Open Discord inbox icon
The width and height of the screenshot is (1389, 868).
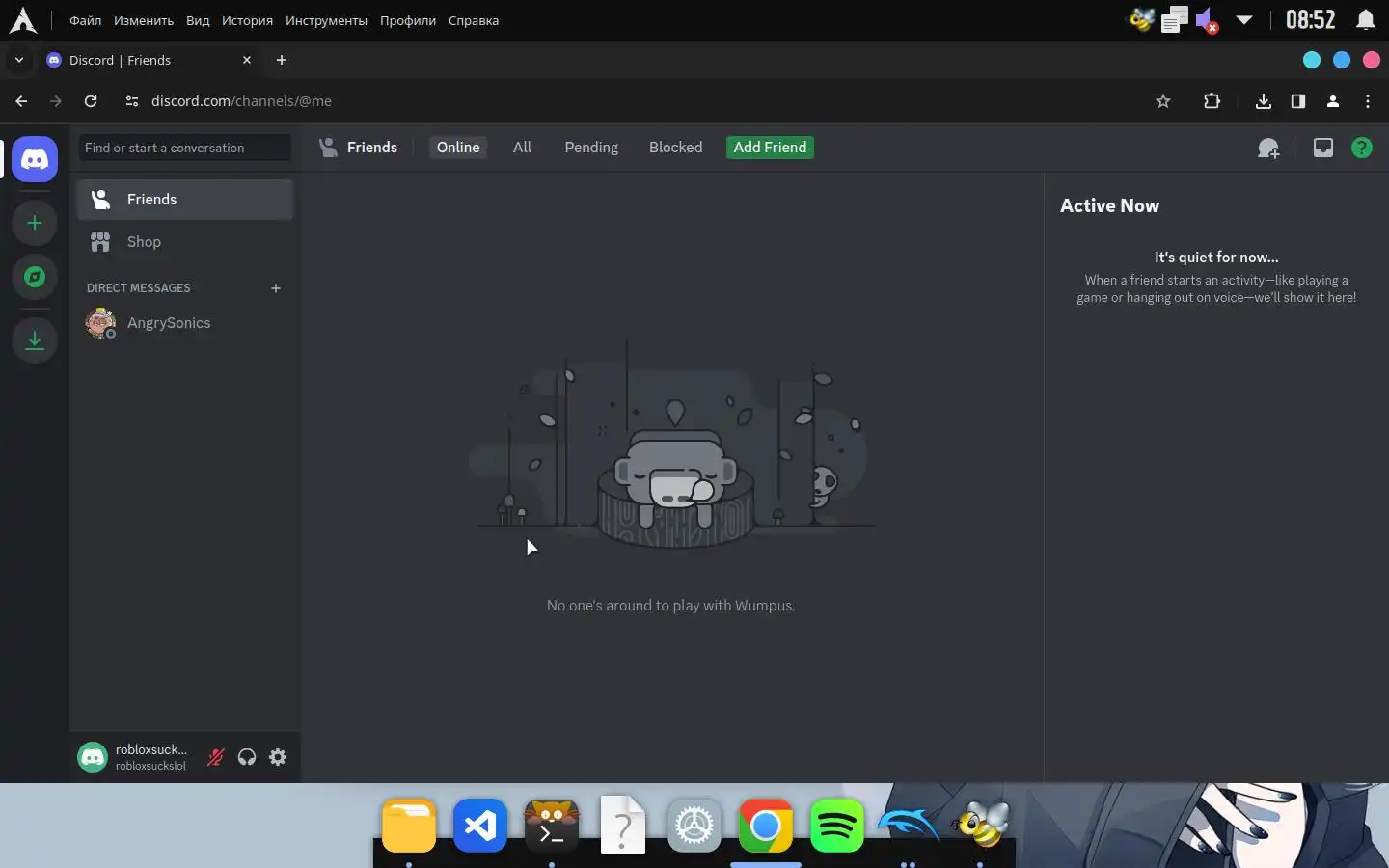click(1323, 148)
